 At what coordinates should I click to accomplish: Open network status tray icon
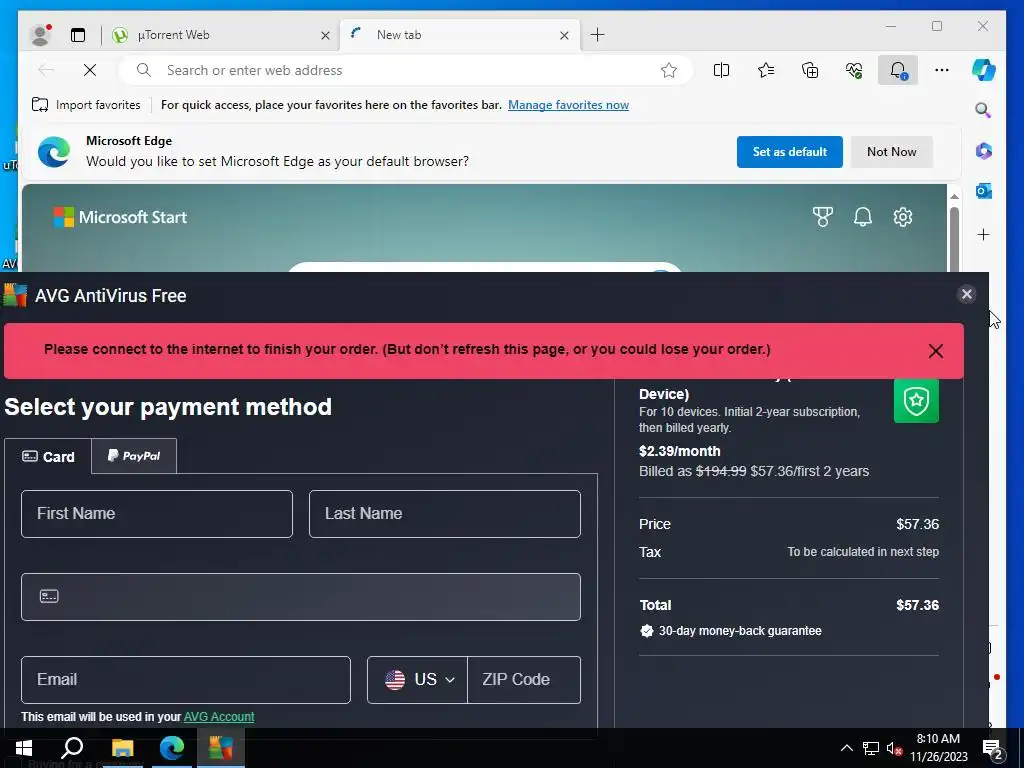(x=871, y=748)
